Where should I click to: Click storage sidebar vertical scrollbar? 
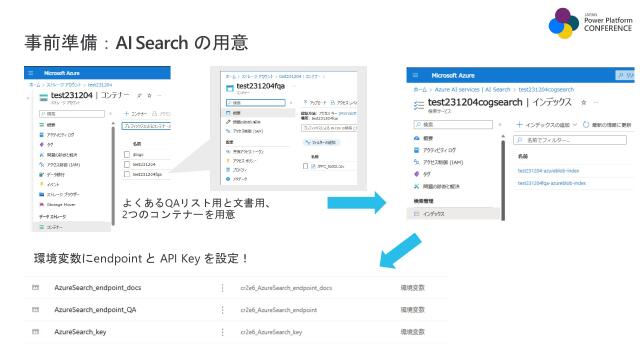pyautogui.click(x=113, y=176)
